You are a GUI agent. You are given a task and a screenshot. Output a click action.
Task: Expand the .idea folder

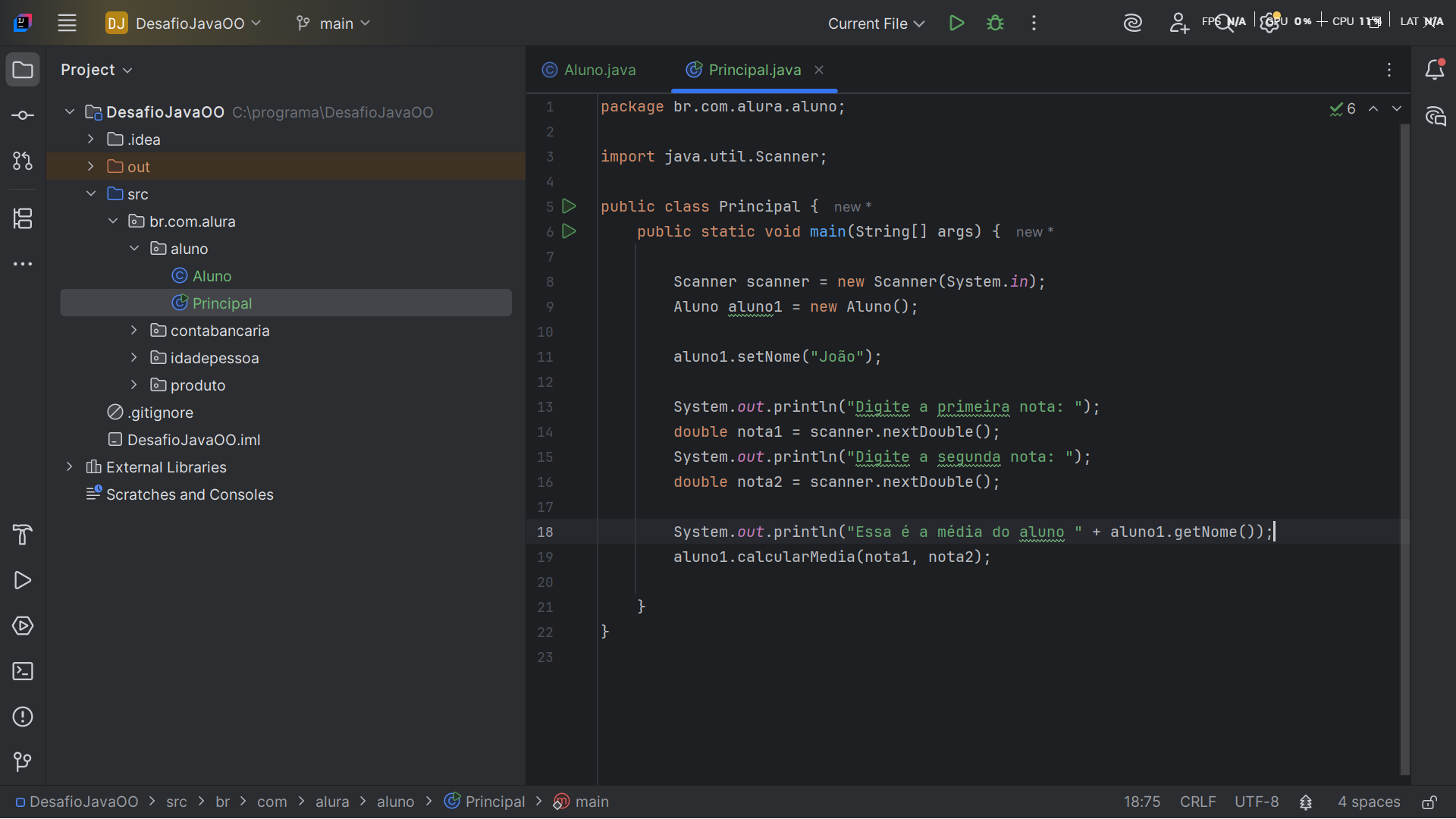91,140
